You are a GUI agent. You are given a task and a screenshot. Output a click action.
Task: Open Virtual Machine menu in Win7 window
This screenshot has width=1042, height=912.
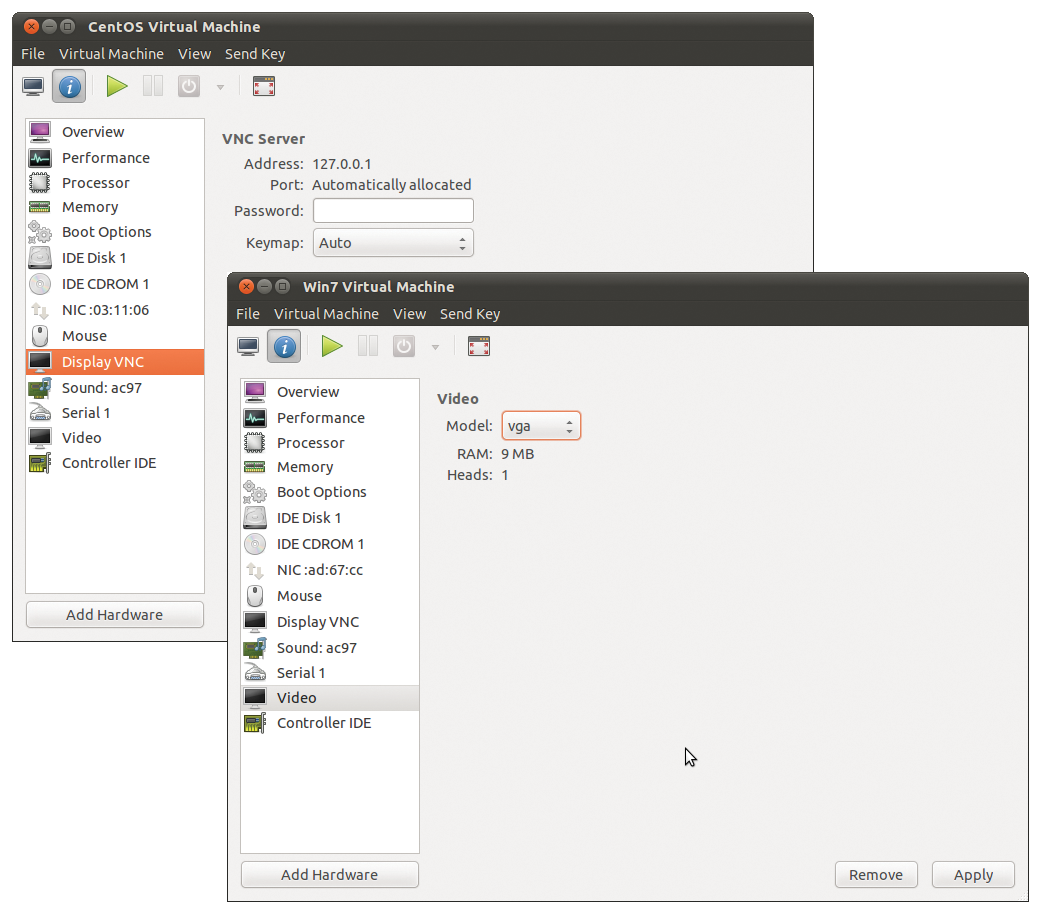pyautogui.click(x=326, y=314)
